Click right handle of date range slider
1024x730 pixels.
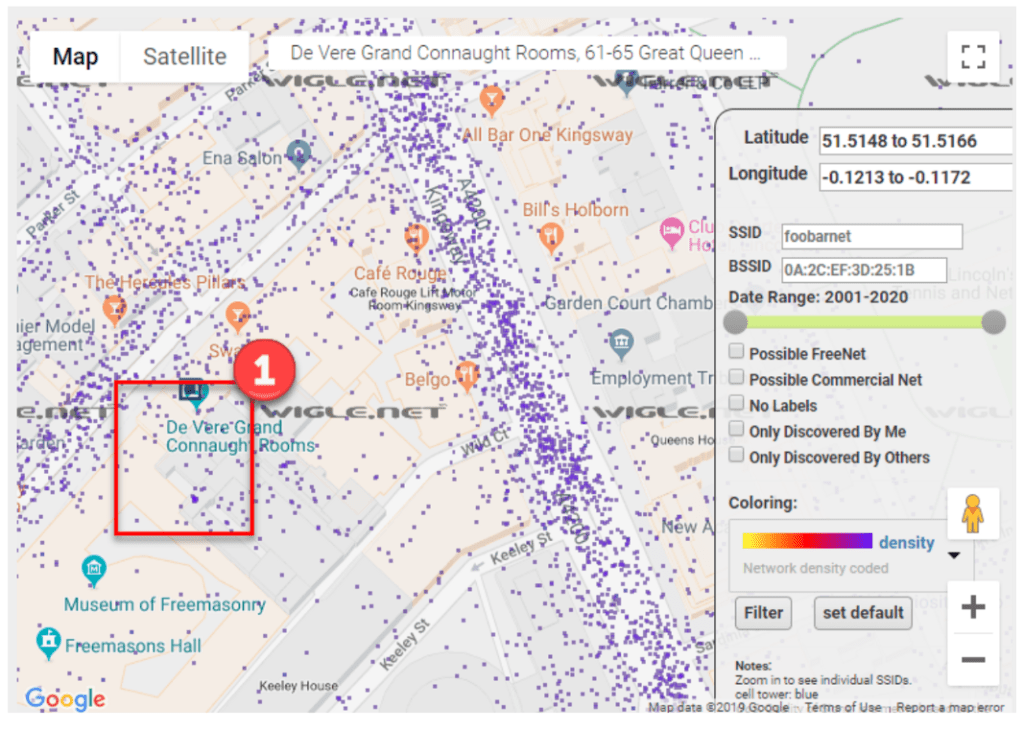[993, 322]
